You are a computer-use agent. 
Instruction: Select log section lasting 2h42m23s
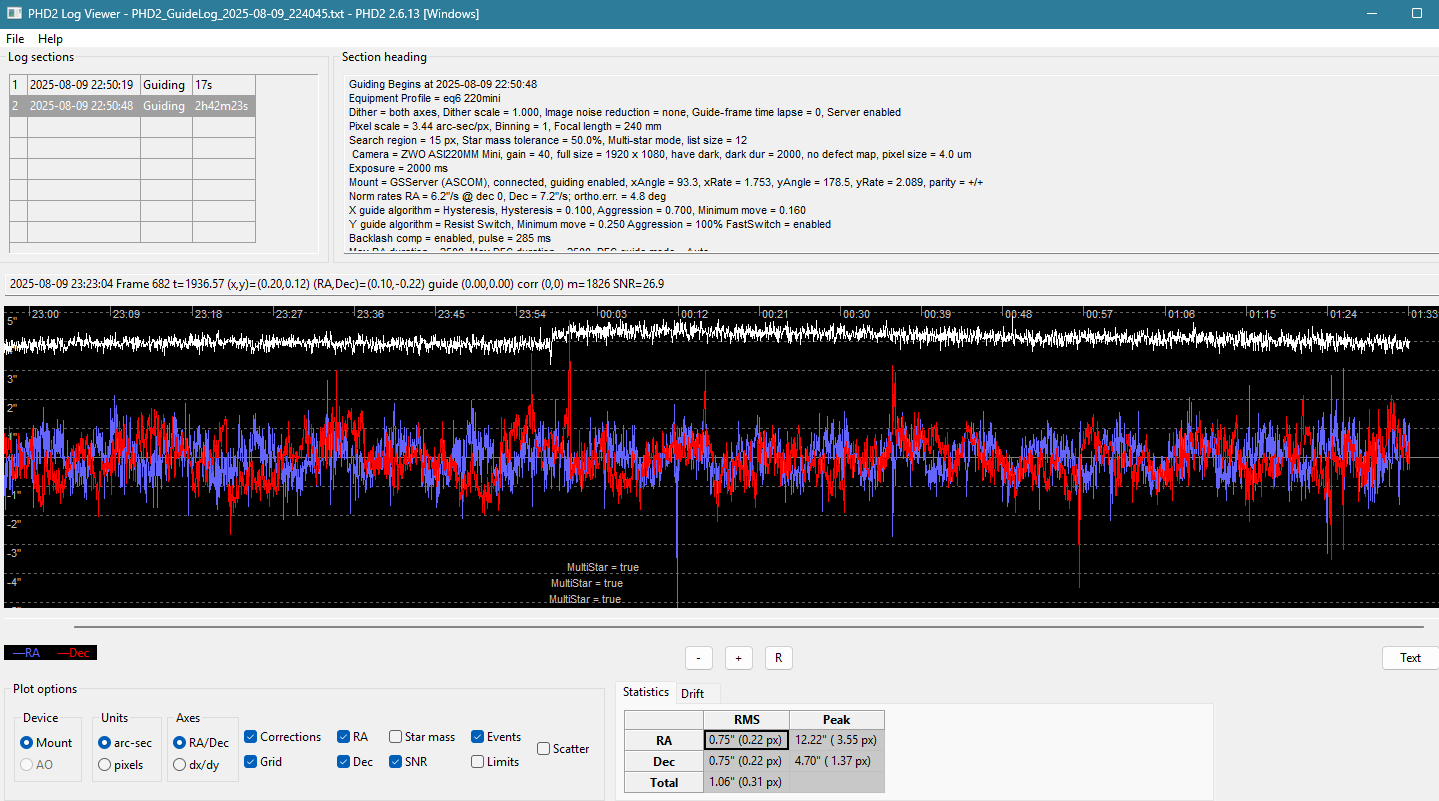click(132, 106)
